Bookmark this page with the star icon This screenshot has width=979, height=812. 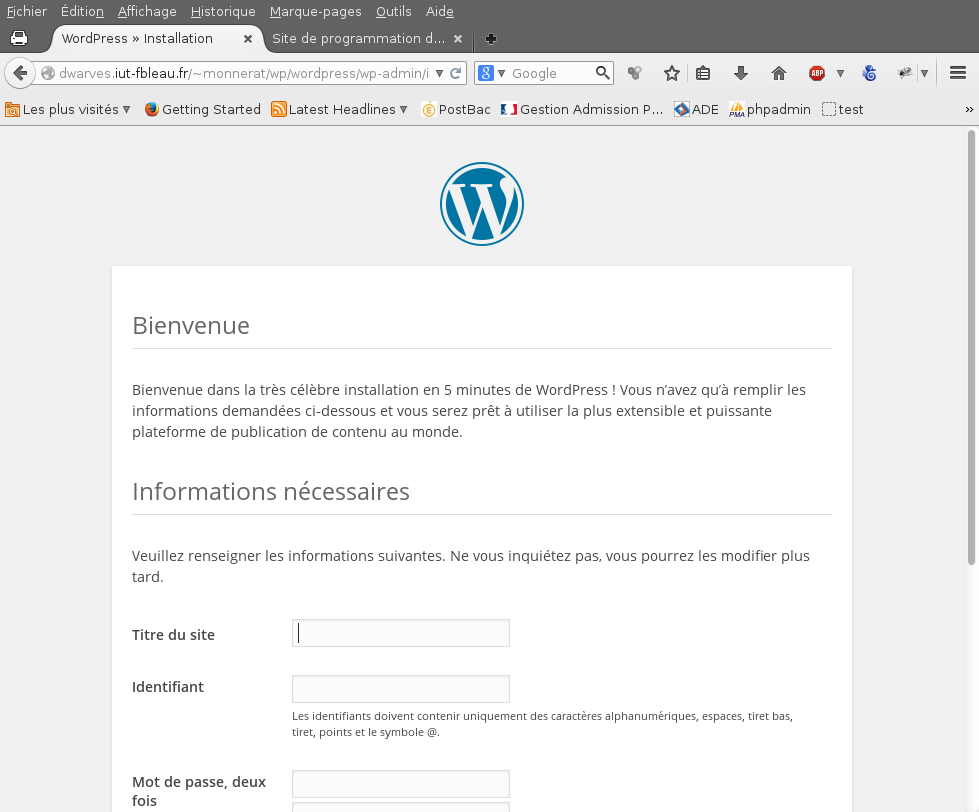672,73
